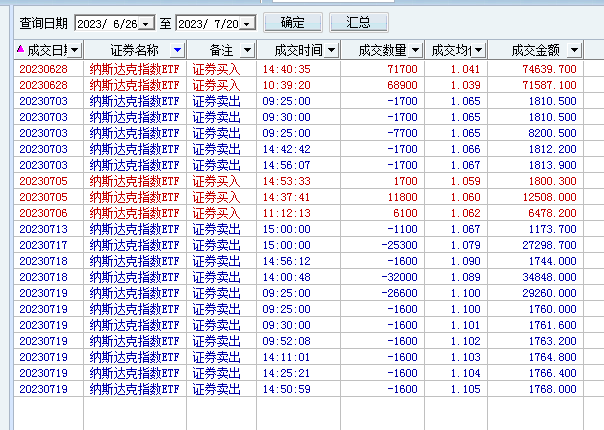Sort by 证券名称 column header
Image resolution: width=604 pixels, height=430 pixels.
click(135, 50)
